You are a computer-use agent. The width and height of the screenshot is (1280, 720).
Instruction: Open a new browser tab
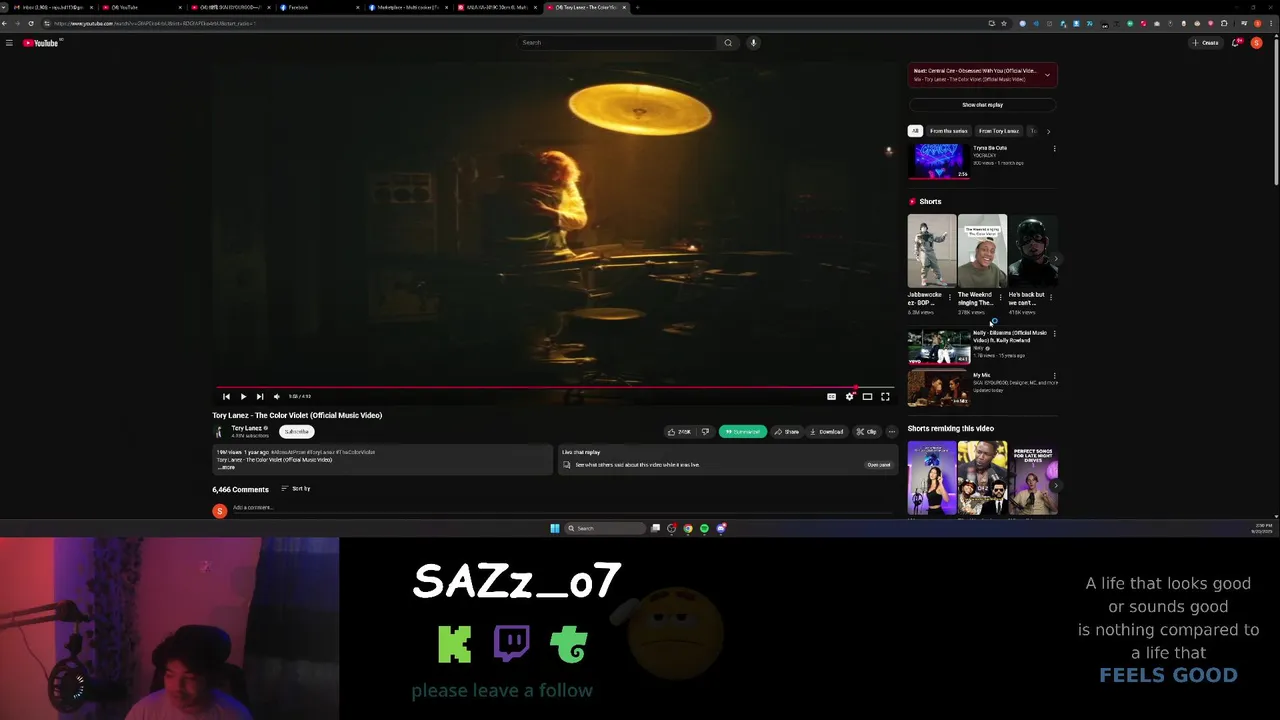click(638, 7)
